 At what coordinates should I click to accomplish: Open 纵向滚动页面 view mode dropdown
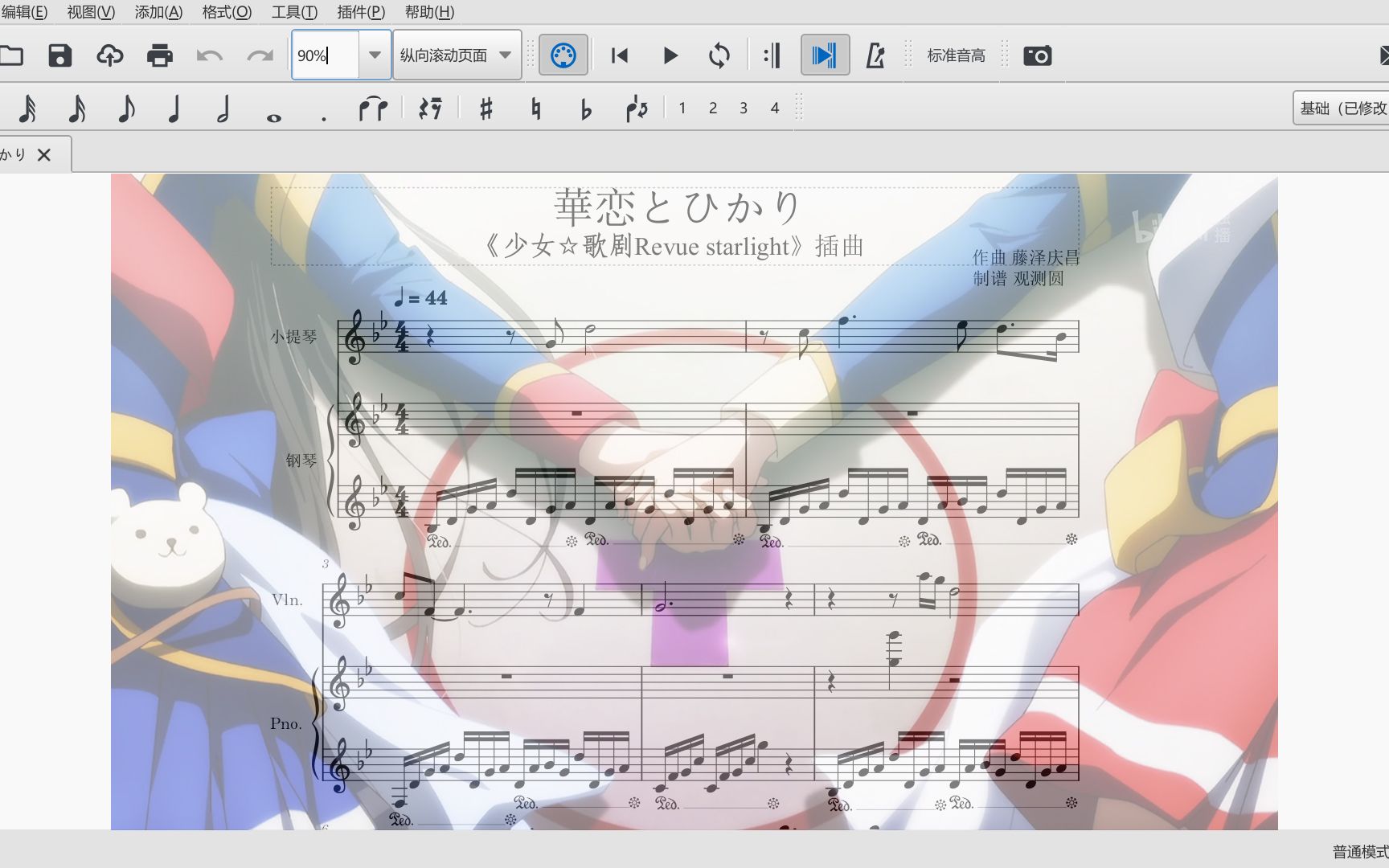point(457,55)
